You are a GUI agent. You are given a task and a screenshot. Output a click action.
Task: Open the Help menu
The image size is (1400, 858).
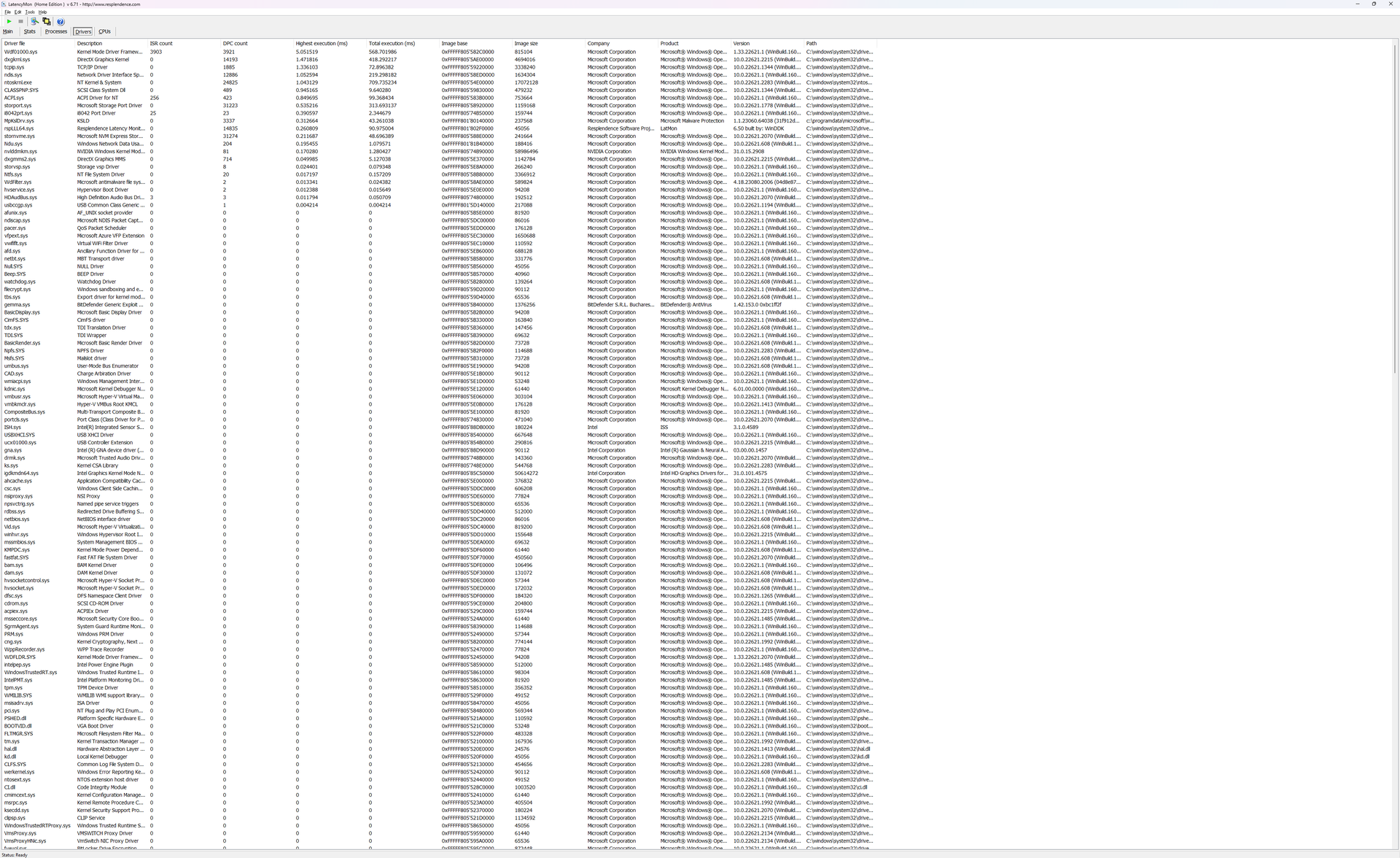[x=42, y=12]
